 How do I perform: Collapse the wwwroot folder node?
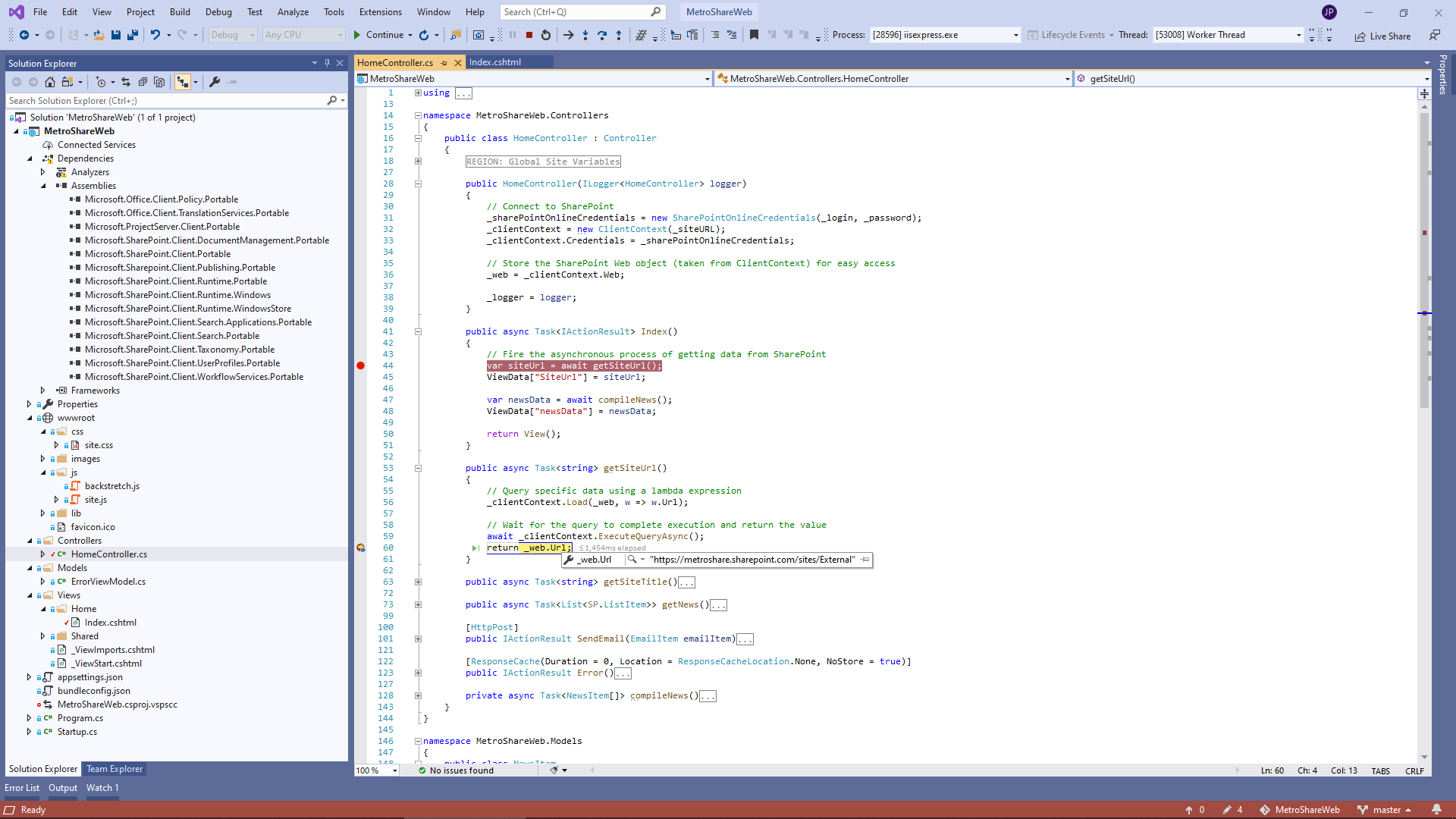point(30,418)
